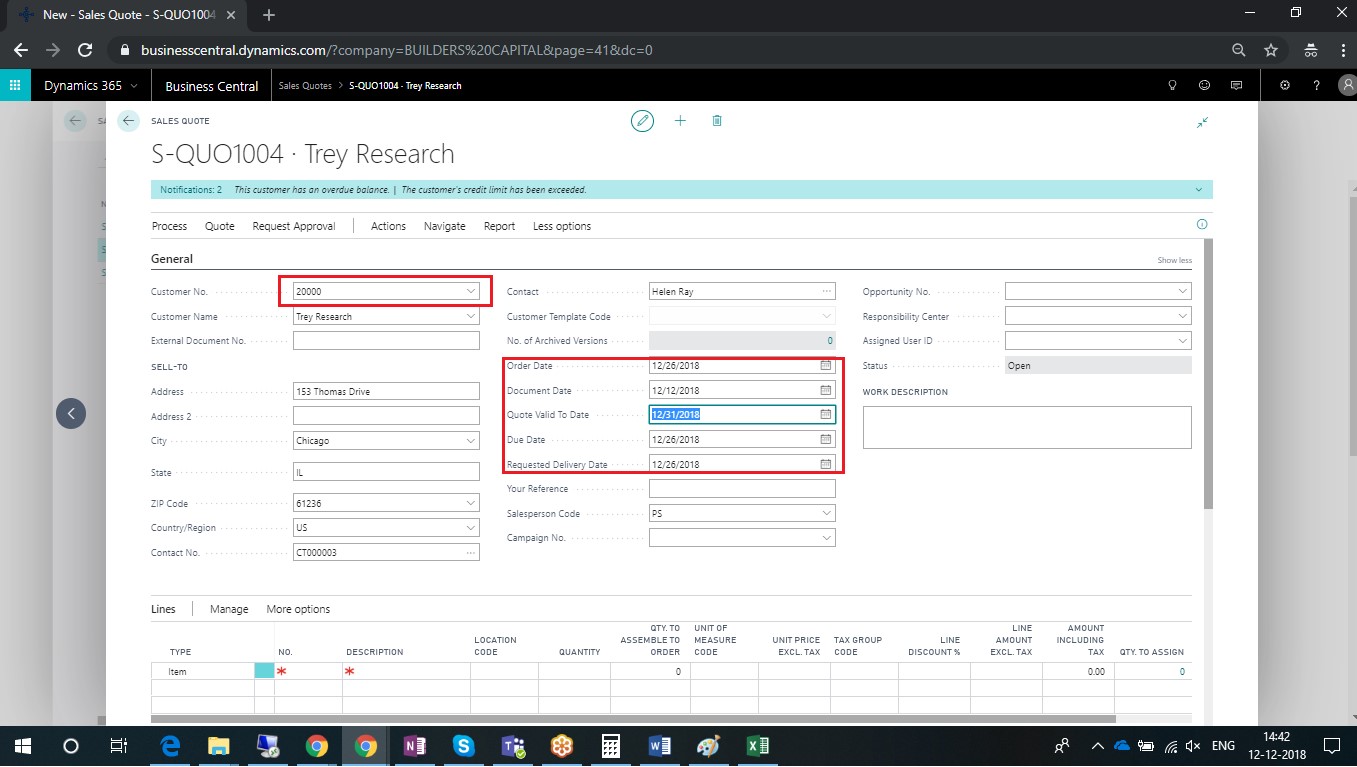Click the Contact field ellipsis lookup

pyautogui.click(x=826, y=291)
